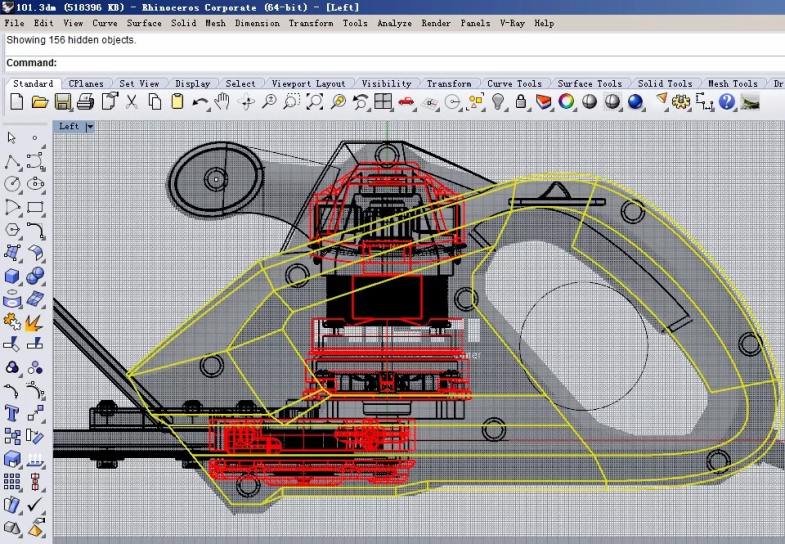Image resolution: width=785 pixels, height=544 pixels.
Task: Toggle light bulb hide objects icon
Action: pyautogui.click(x=499, y=102)
